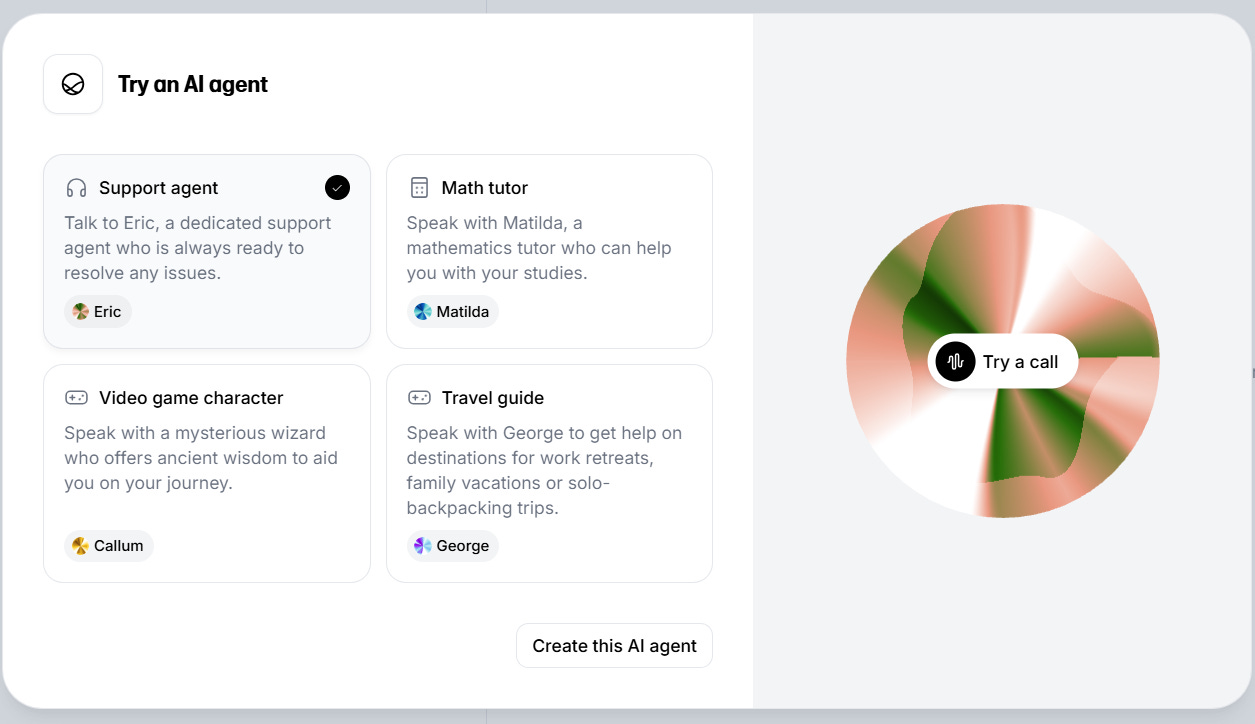Open the Callum voice chip
Image resolution: width=1255 pixels, height=724 pixels.
pos(108,546)
